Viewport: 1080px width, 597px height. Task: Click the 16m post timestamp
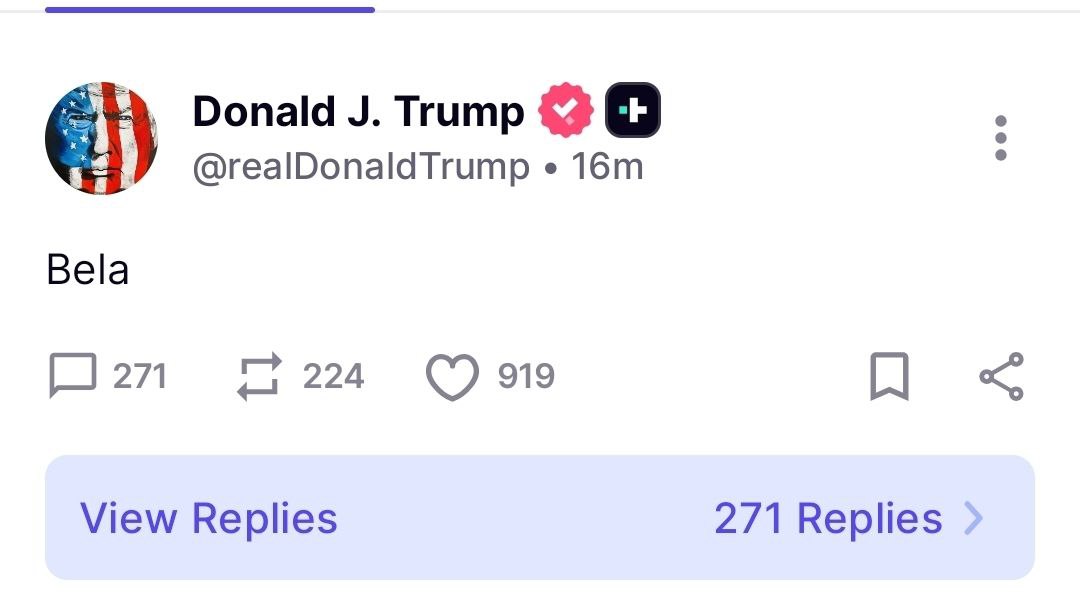click(x=607, y=167)
